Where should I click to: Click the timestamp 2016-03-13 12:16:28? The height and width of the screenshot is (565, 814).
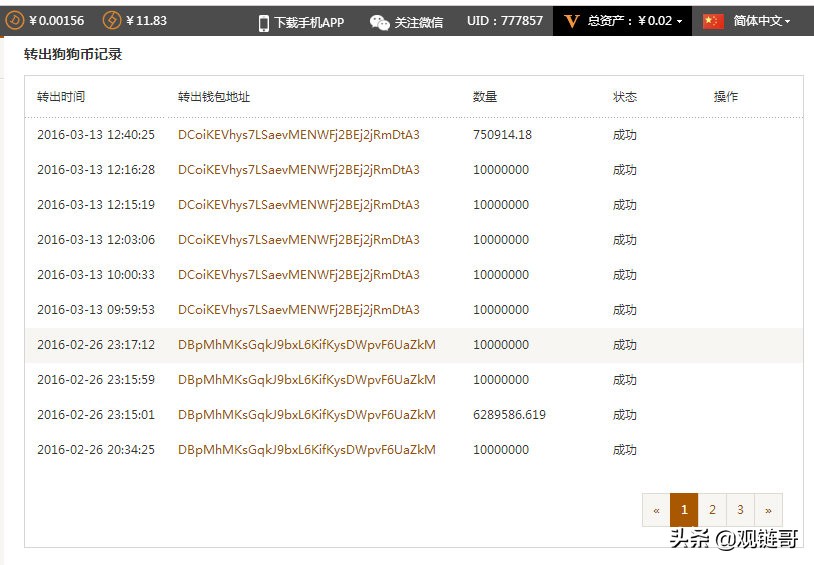point(96,170)
